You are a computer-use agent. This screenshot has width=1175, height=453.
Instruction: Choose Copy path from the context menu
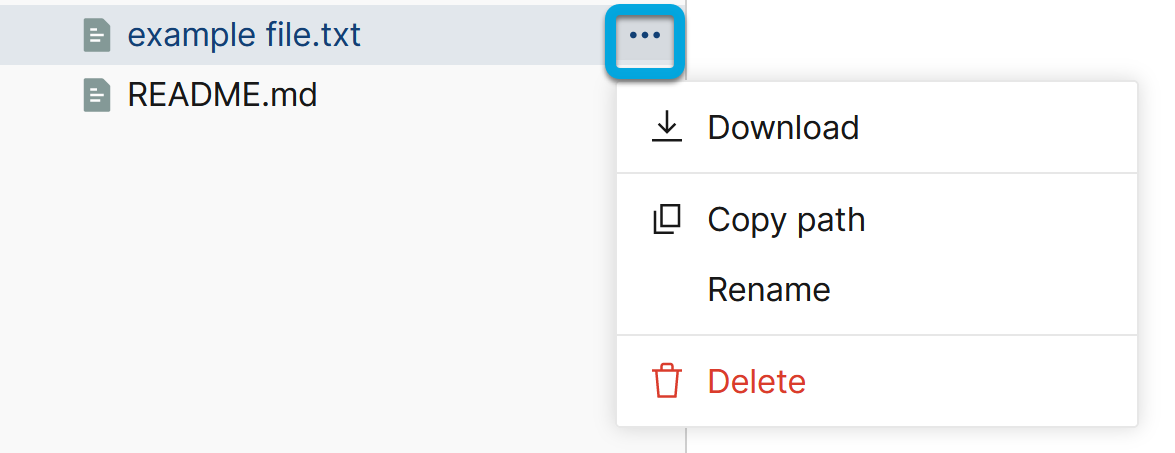tap(786, 220)
